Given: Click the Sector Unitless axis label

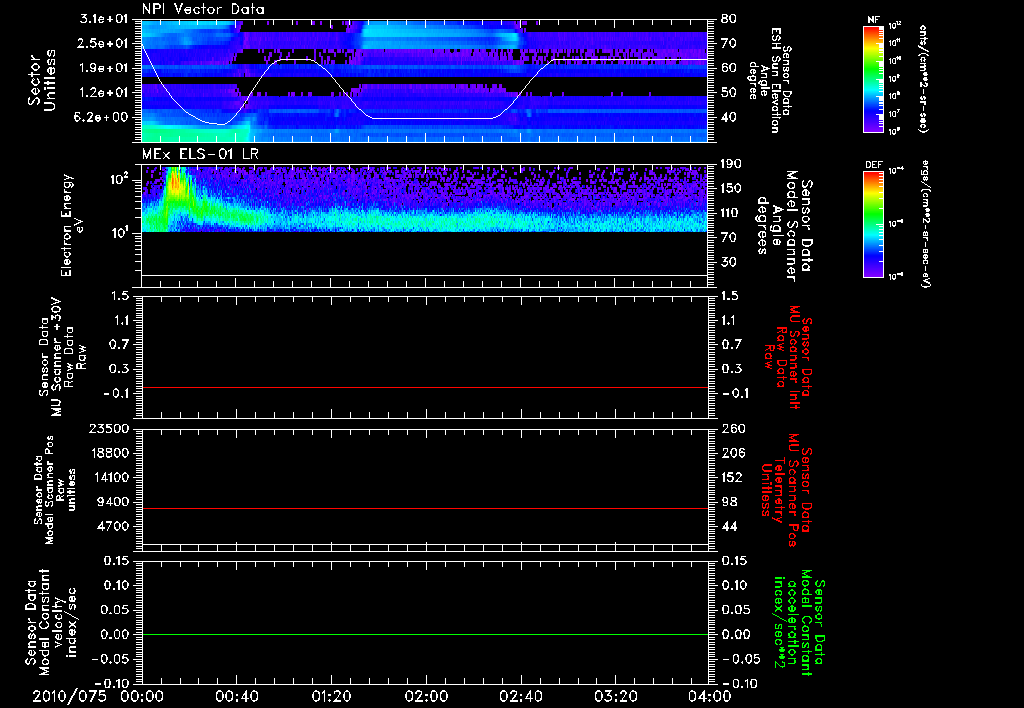Looking at the screenshot, I should click(42, 80).
